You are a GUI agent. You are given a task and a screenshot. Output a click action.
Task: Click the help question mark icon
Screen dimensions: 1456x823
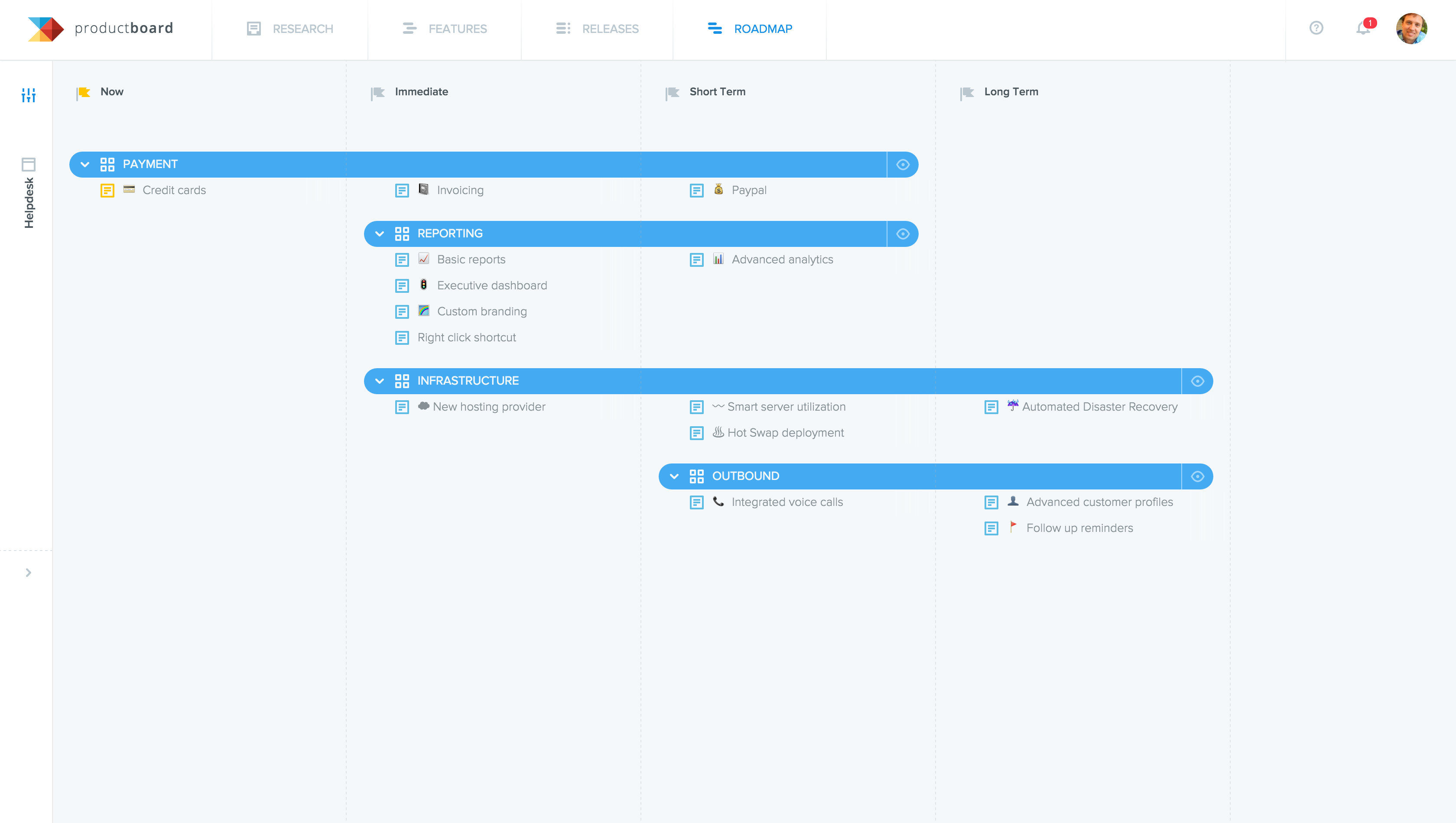(1316, 28)
